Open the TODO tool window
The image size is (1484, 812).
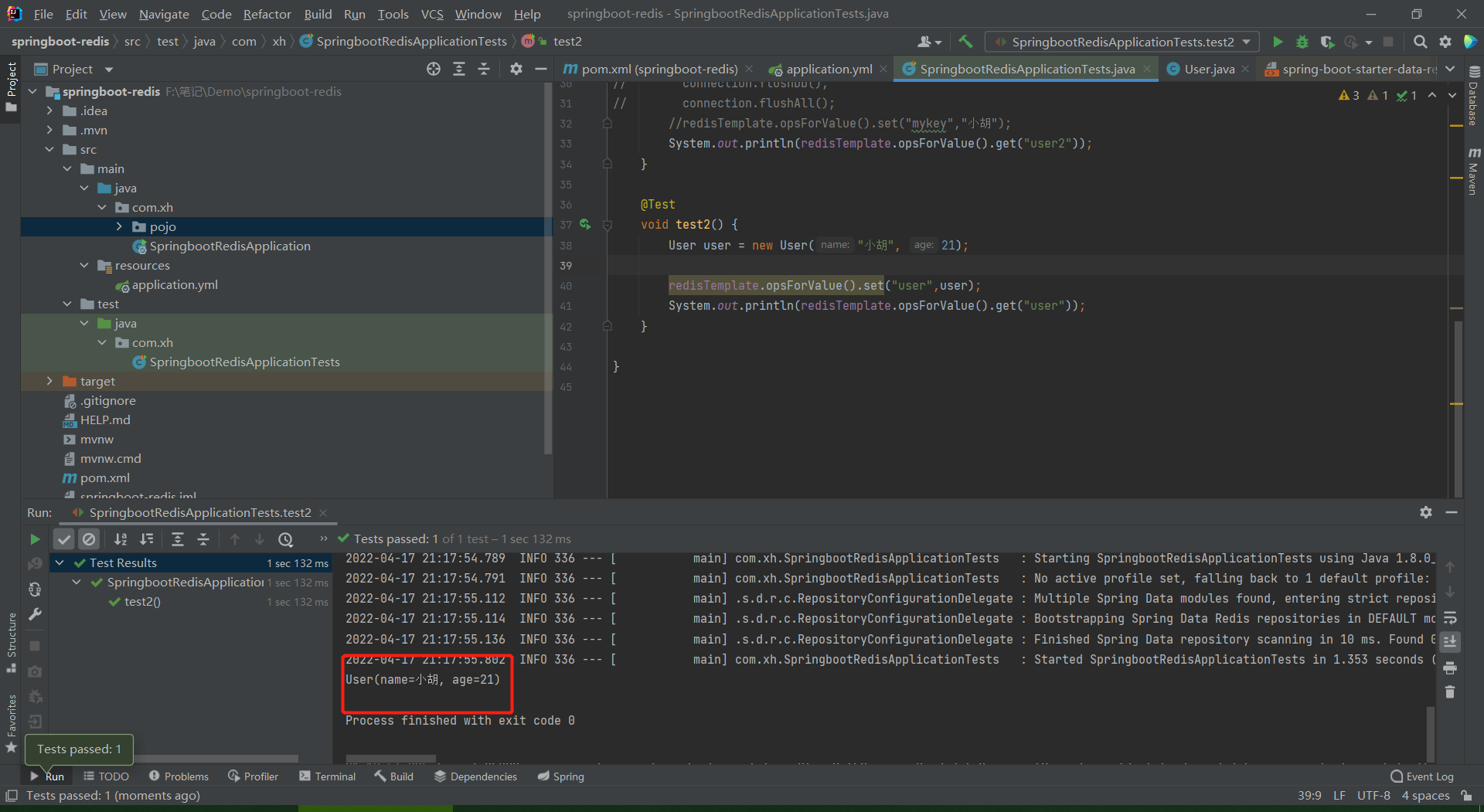click(x=106, y=776)
